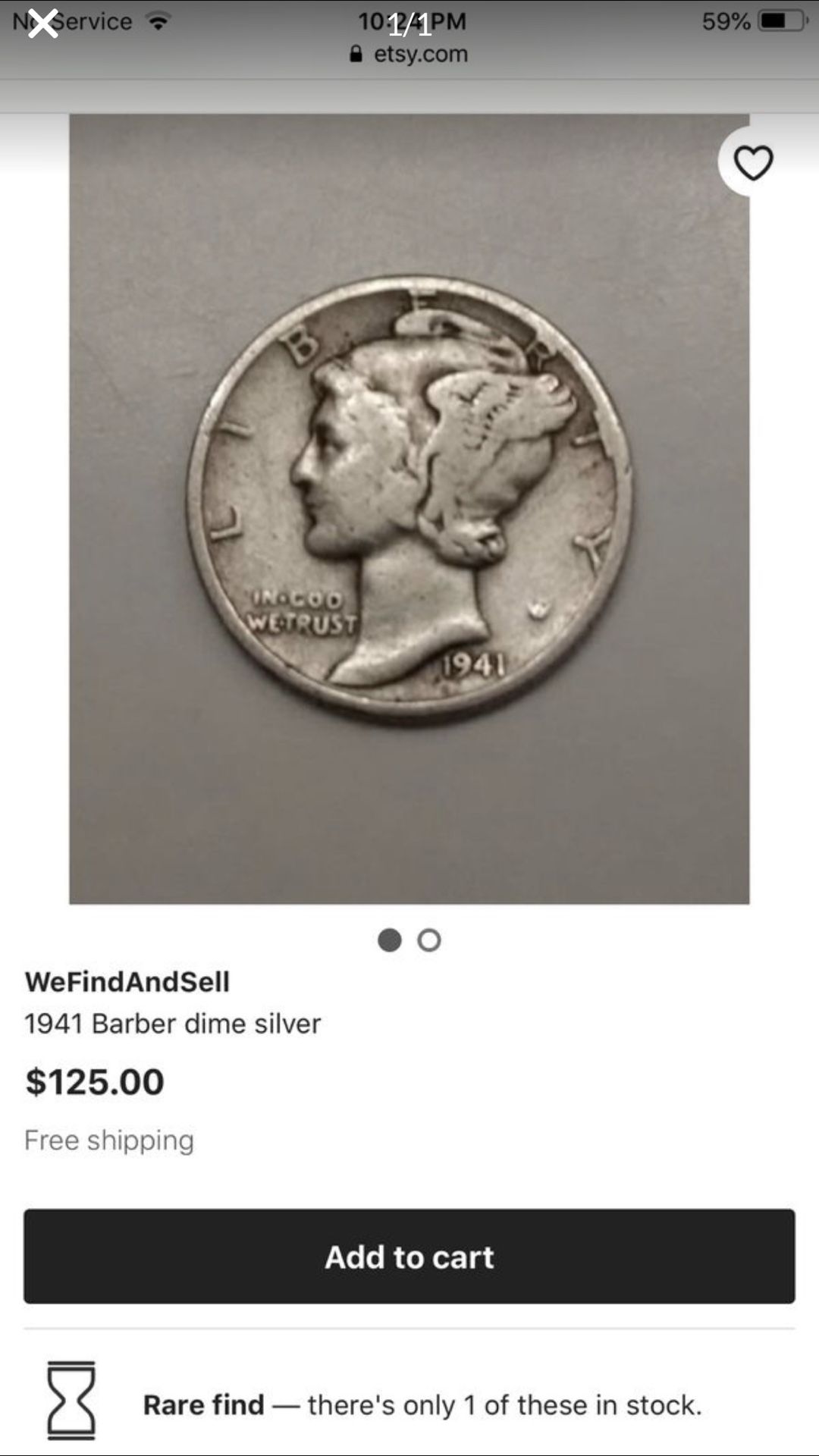
Task: Tap the $125.00 price
Action: 95,1081
